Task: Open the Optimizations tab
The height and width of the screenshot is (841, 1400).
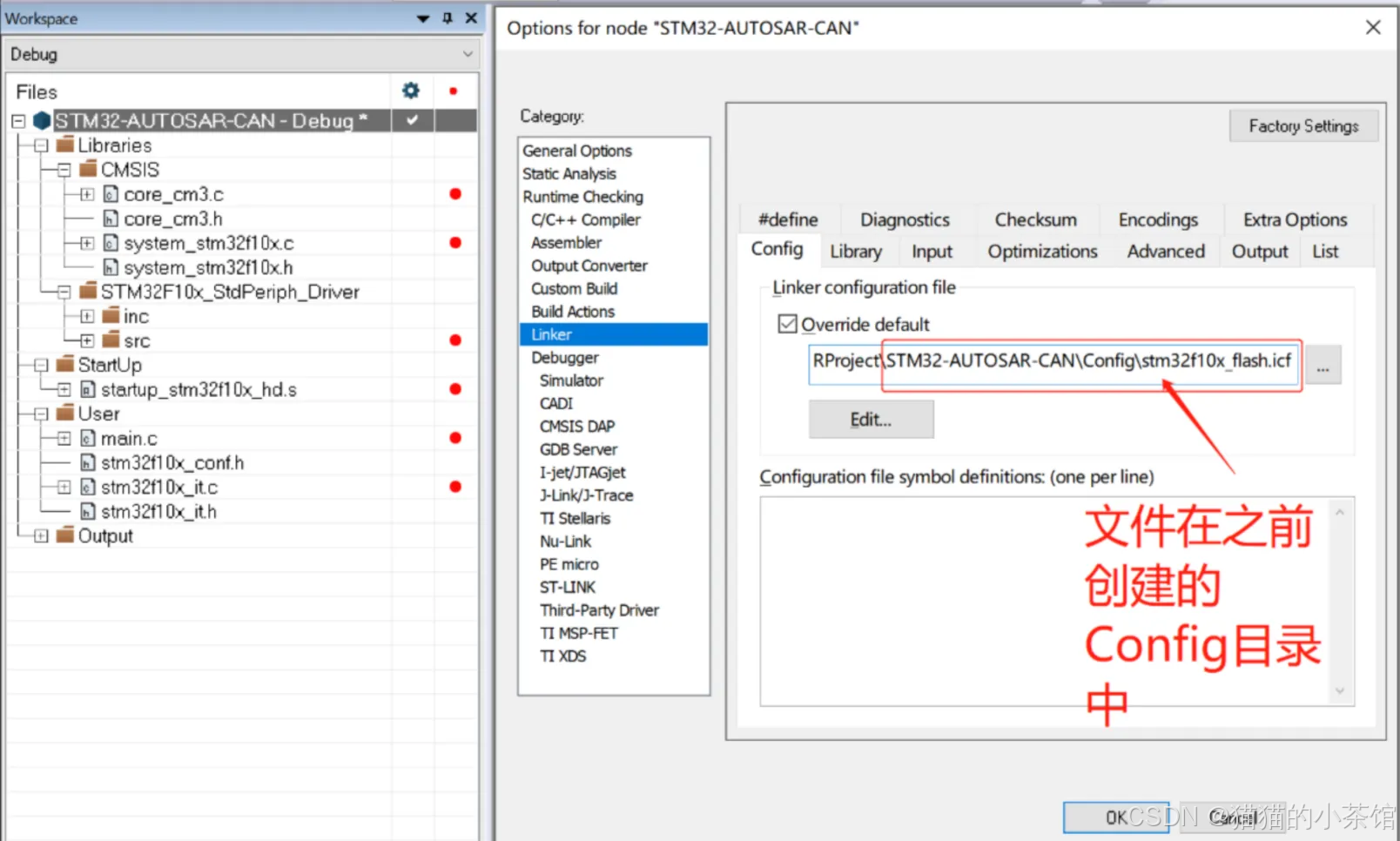Action: [x=1042, y=252]
